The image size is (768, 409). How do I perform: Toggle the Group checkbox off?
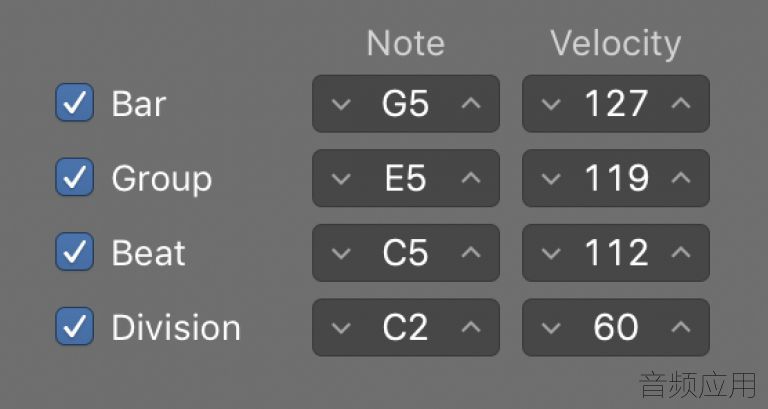coord(74,177)
